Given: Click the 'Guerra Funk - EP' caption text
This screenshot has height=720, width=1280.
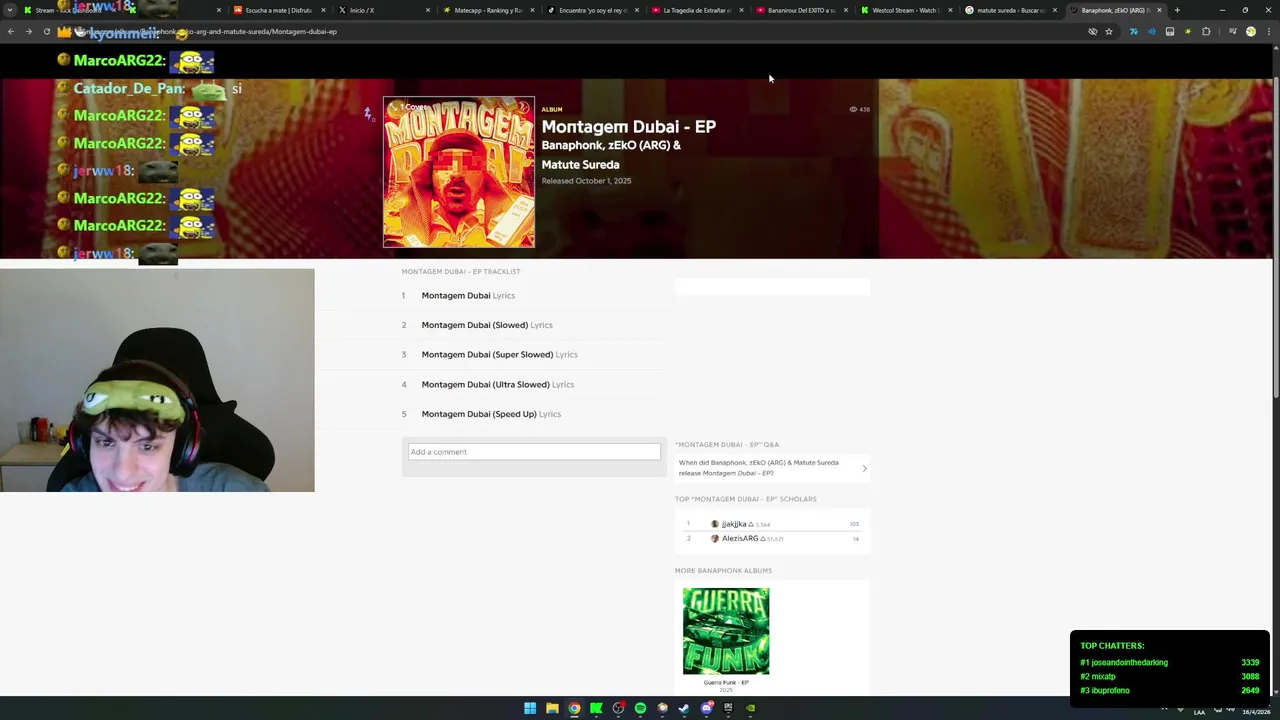Looking at the screenshot, I should tap(726, 682).
